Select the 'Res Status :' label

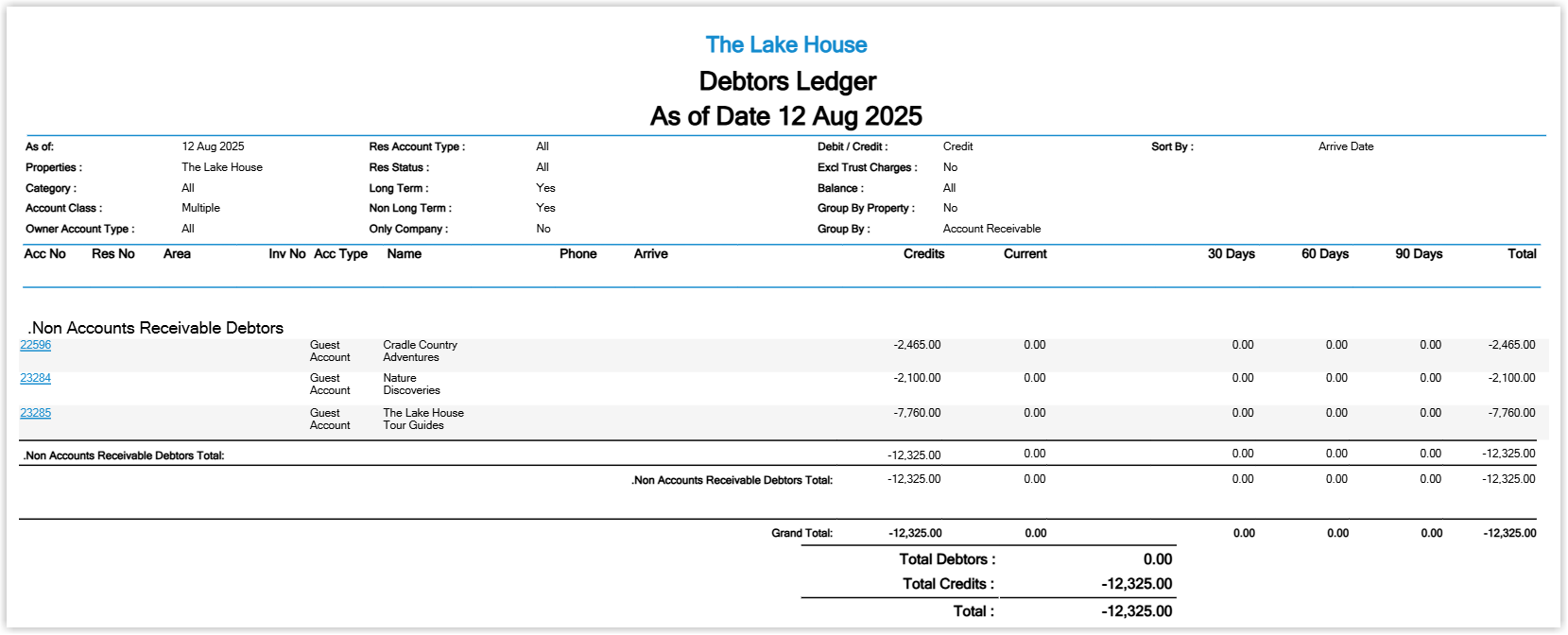point(399,167)
